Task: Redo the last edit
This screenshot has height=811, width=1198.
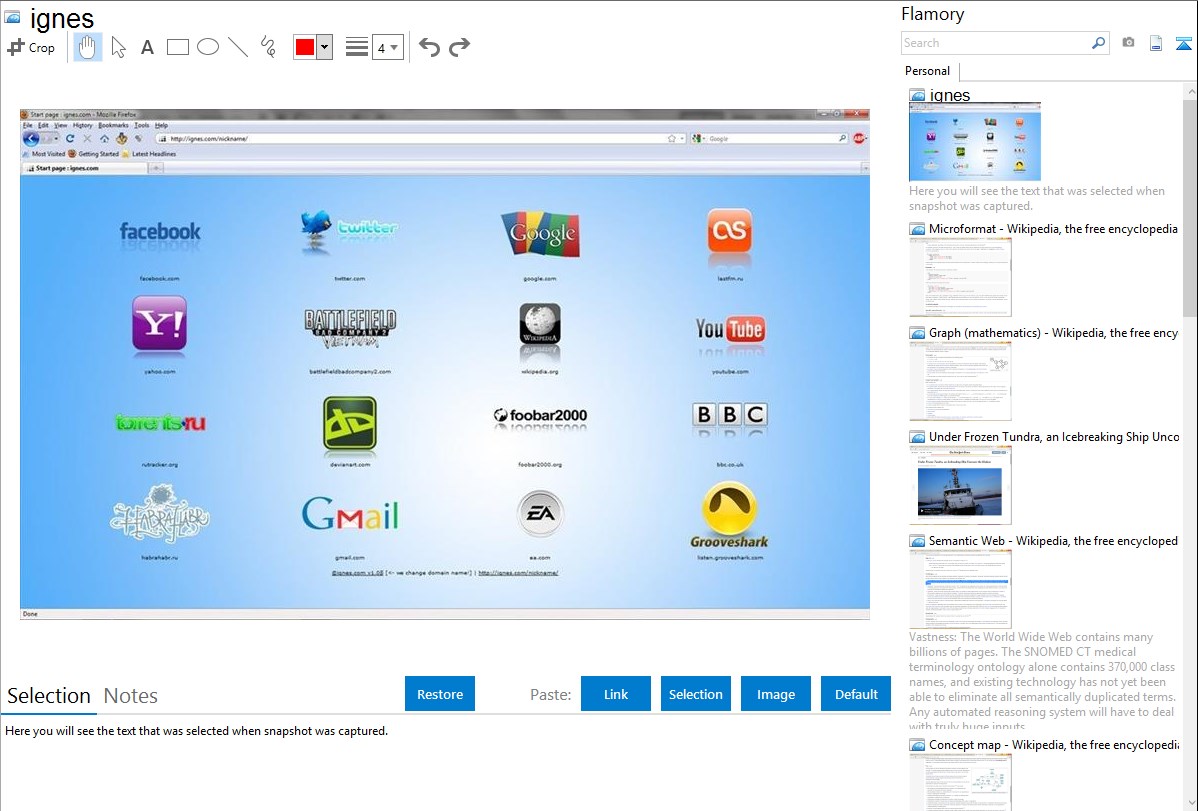Action: coord(459,47)
